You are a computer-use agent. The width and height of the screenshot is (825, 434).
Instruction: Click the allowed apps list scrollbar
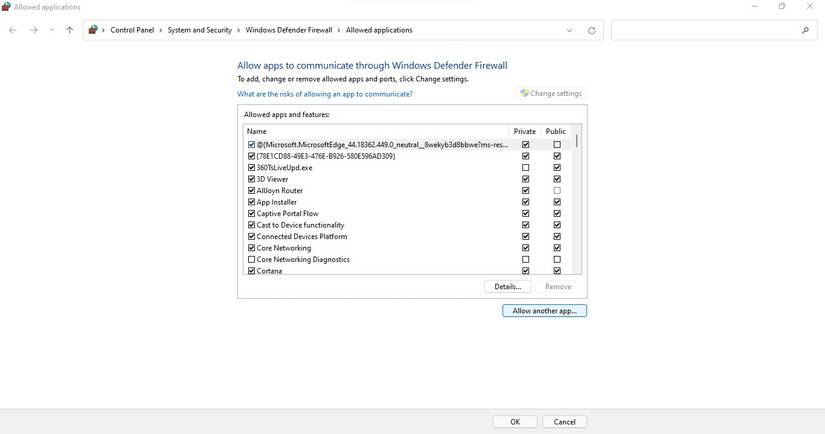coord(577,200)
